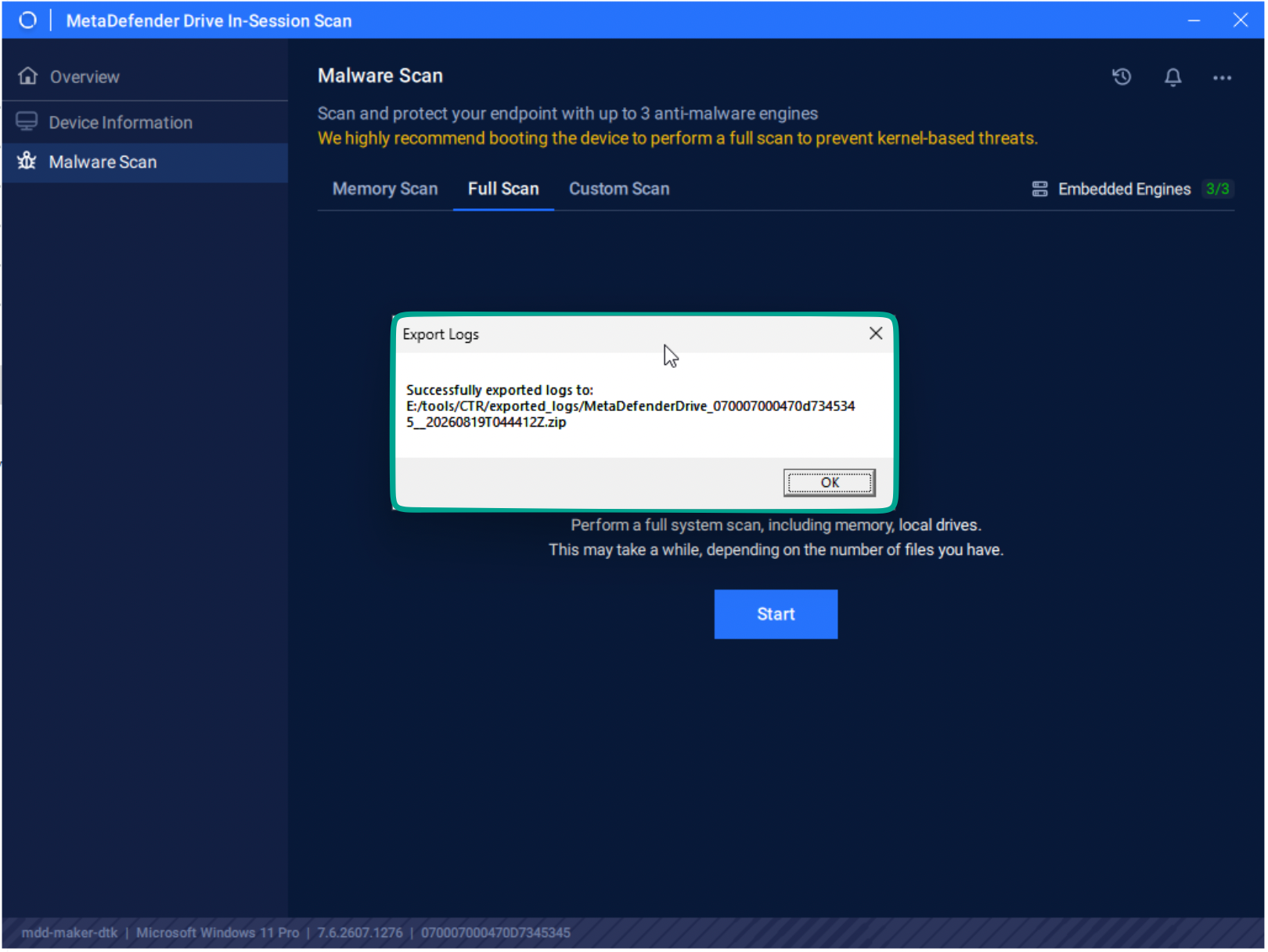The height and width of the screenshot is (952, 1268).
Task: Click the mdd-maker-dtk hostname in status bar
Action: 70,933
